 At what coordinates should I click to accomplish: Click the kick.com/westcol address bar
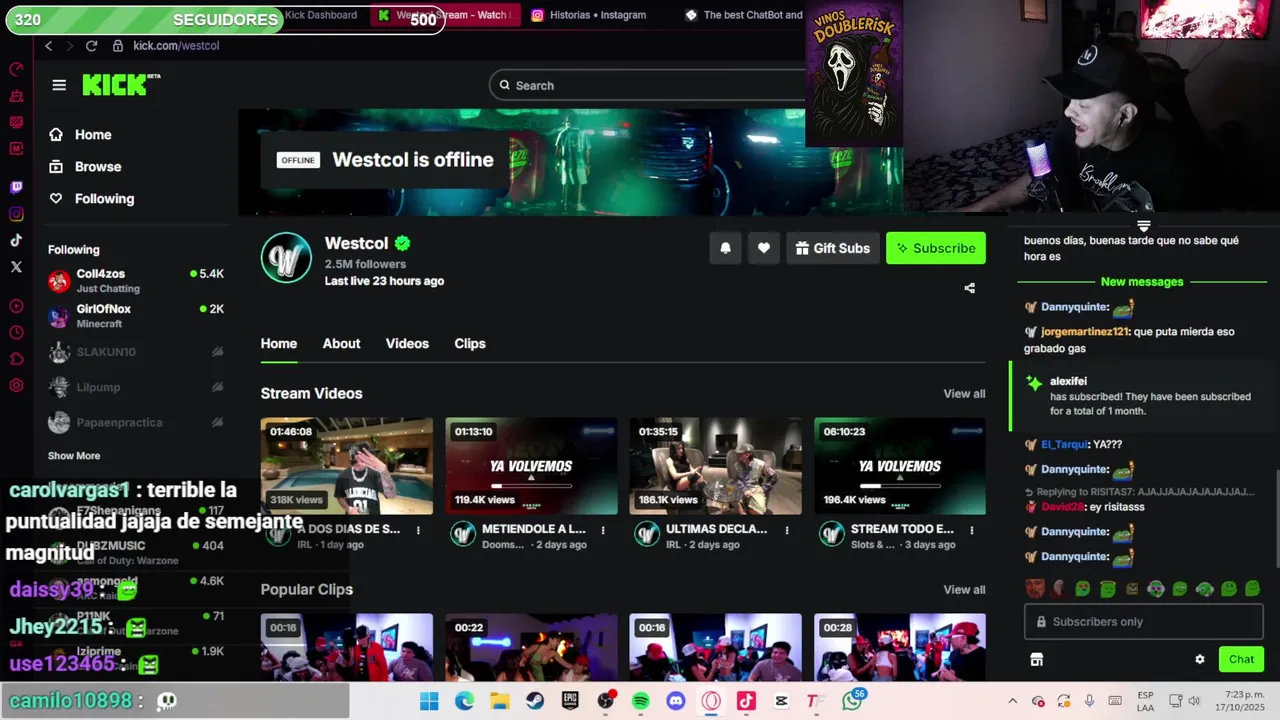coord(176,46)
